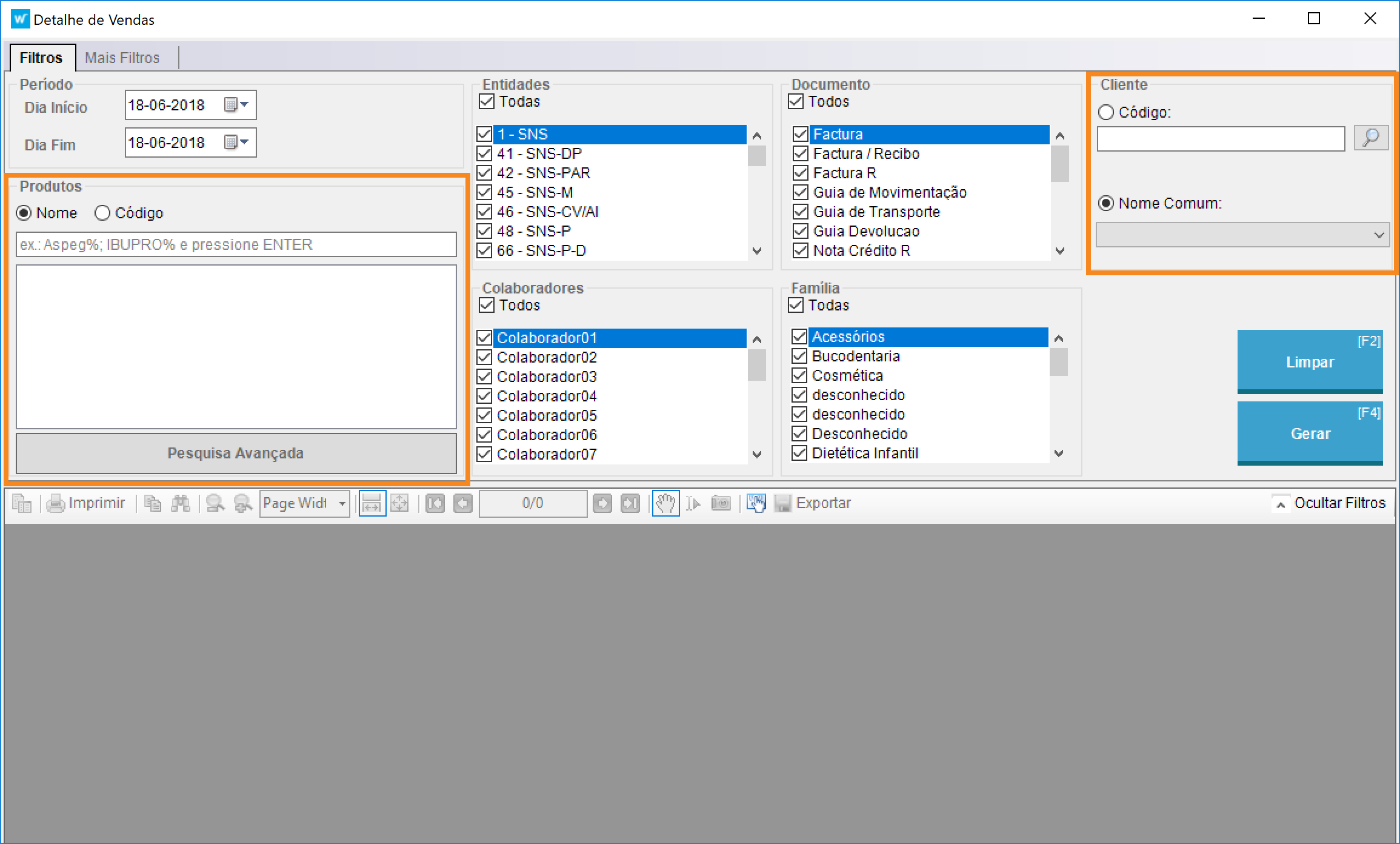Open the Dia Fim calendar picker
Image resolution: width=1400 pixels, height=844 pixels.
click(237, 142)
